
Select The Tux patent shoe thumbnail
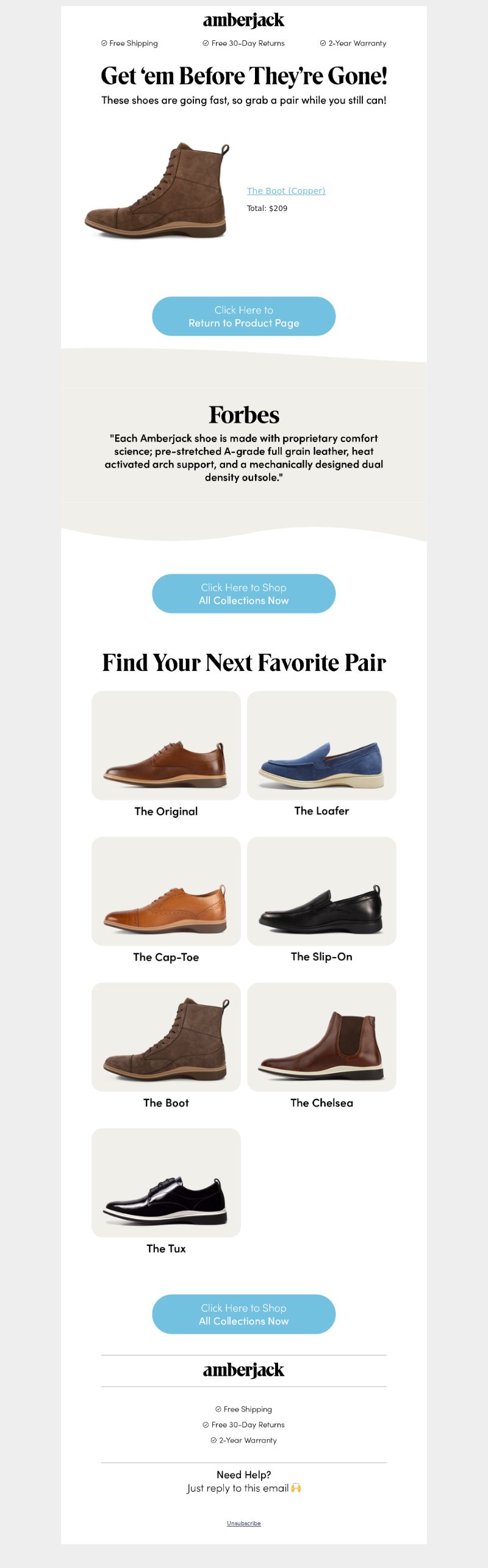166,1183
